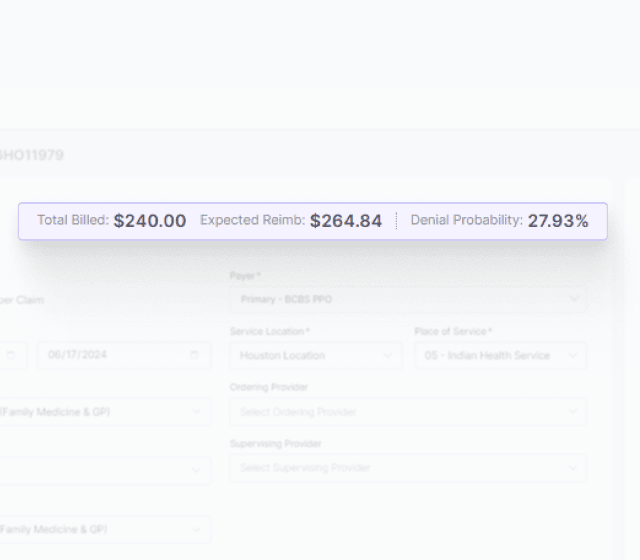
Task: Expand the Payer field chevron arrow
Action: coord(574,299)
